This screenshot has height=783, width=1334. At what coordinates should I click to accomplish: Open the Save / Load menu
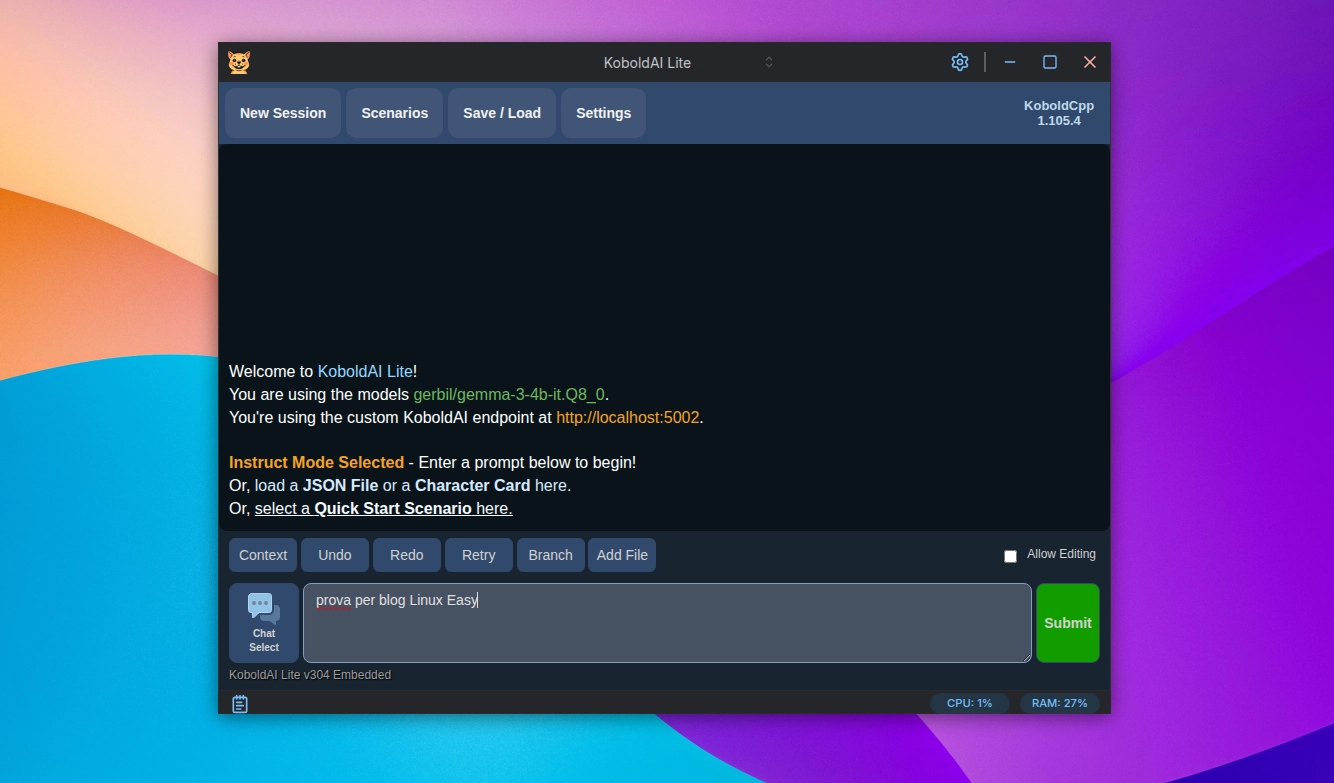pyautogui.click(x=502, y=113)
